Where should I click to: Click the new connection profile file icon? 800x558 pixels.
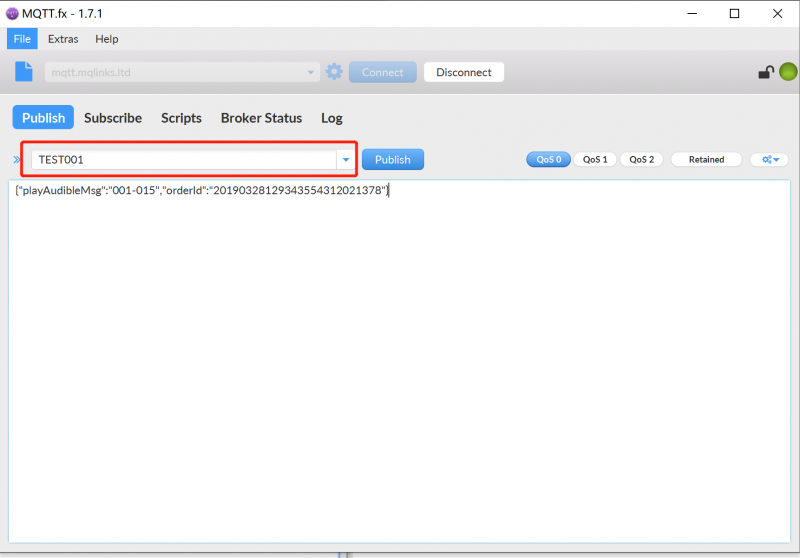pos(24,72)
